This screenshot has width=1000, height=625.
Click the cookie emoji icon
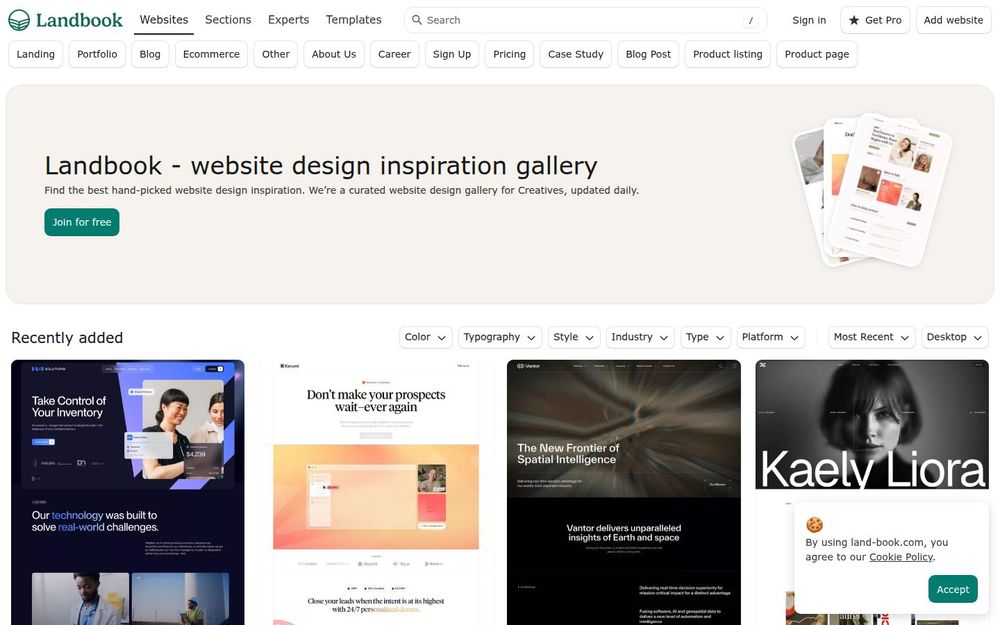pyautogui.click(x=814, y=524)
